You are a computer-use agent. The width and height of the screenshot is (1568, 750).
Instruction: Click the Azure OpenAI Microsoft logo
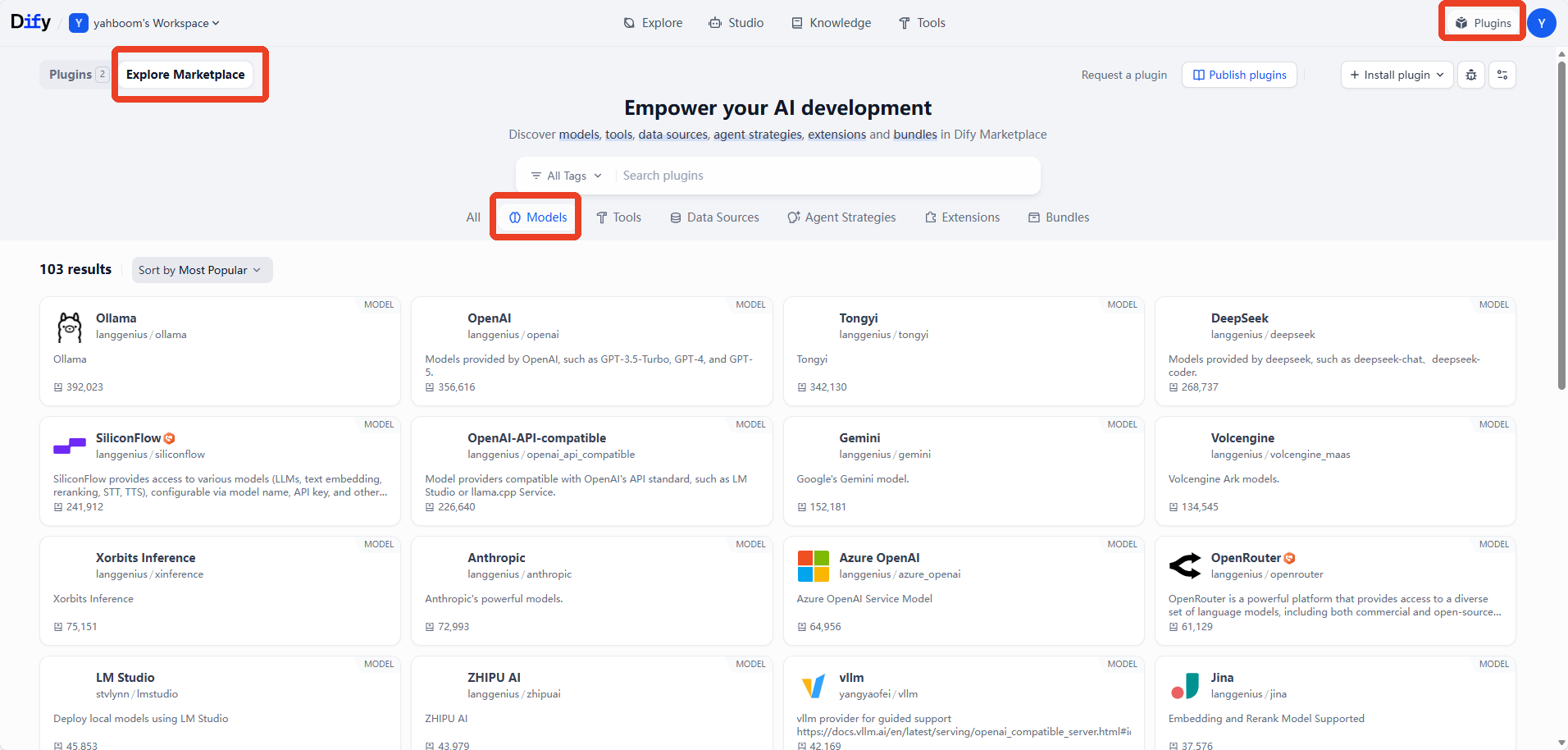click(x=813, y=566)
